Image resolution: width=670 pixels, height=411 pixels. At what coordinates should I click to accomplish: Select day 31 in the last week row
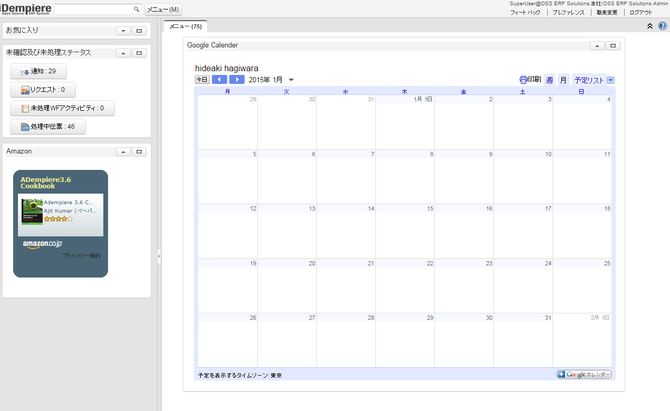(523, 341)
